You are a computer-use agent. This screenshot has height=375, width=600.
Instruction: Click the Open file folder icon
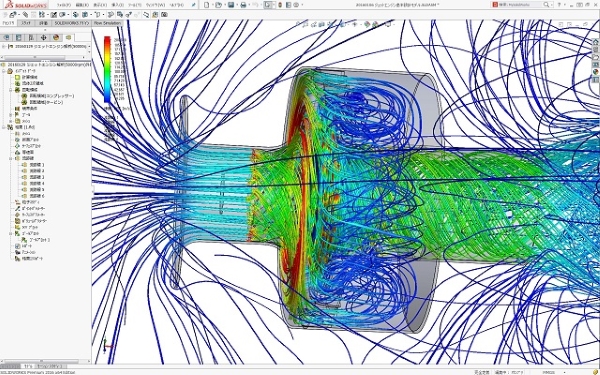(x=218, y=5)
